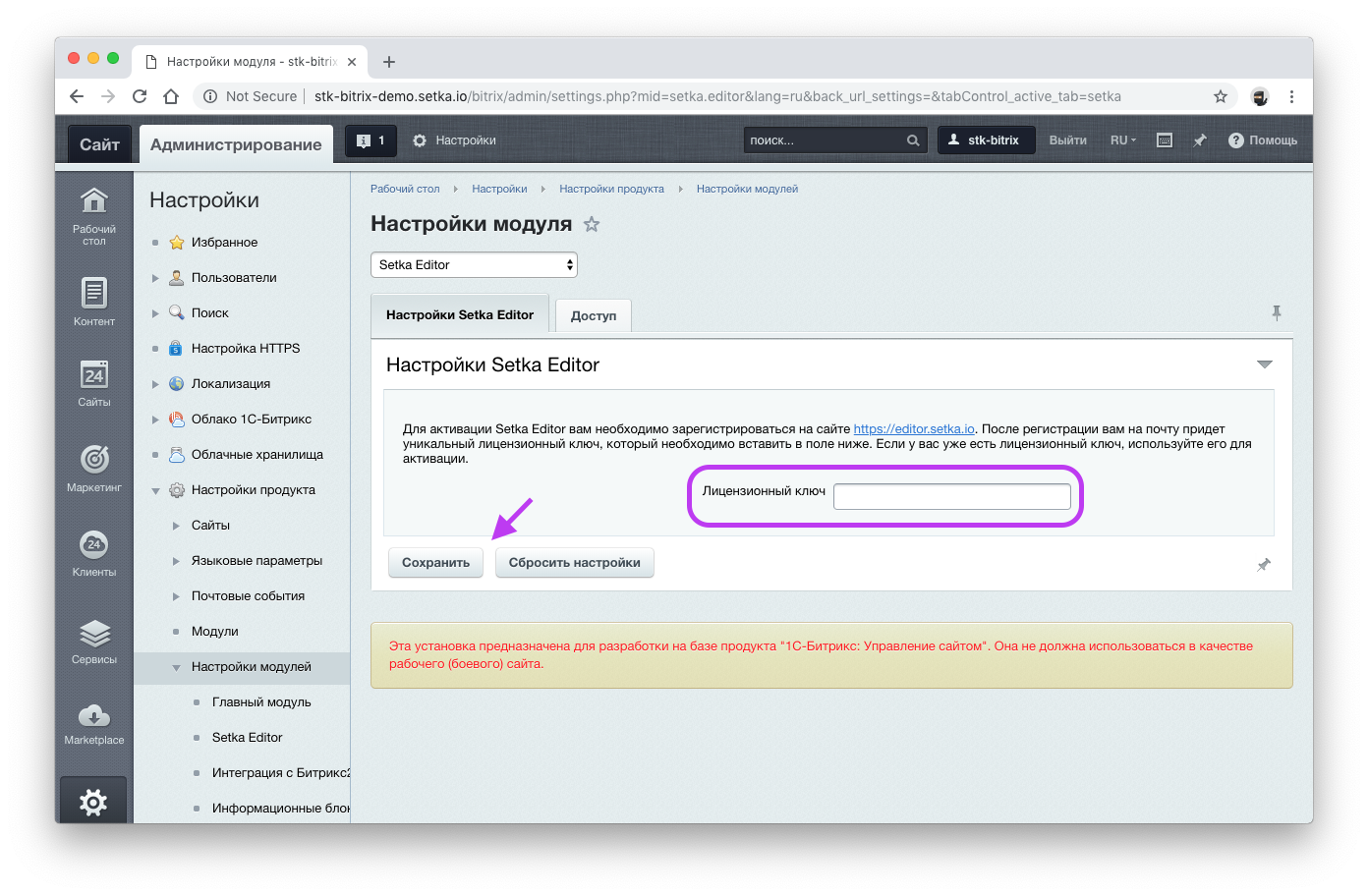The height and width of the screenshot is (896, 1368).
Task: Open the Сервисы sidebar icon
Action: click(93, 634)
